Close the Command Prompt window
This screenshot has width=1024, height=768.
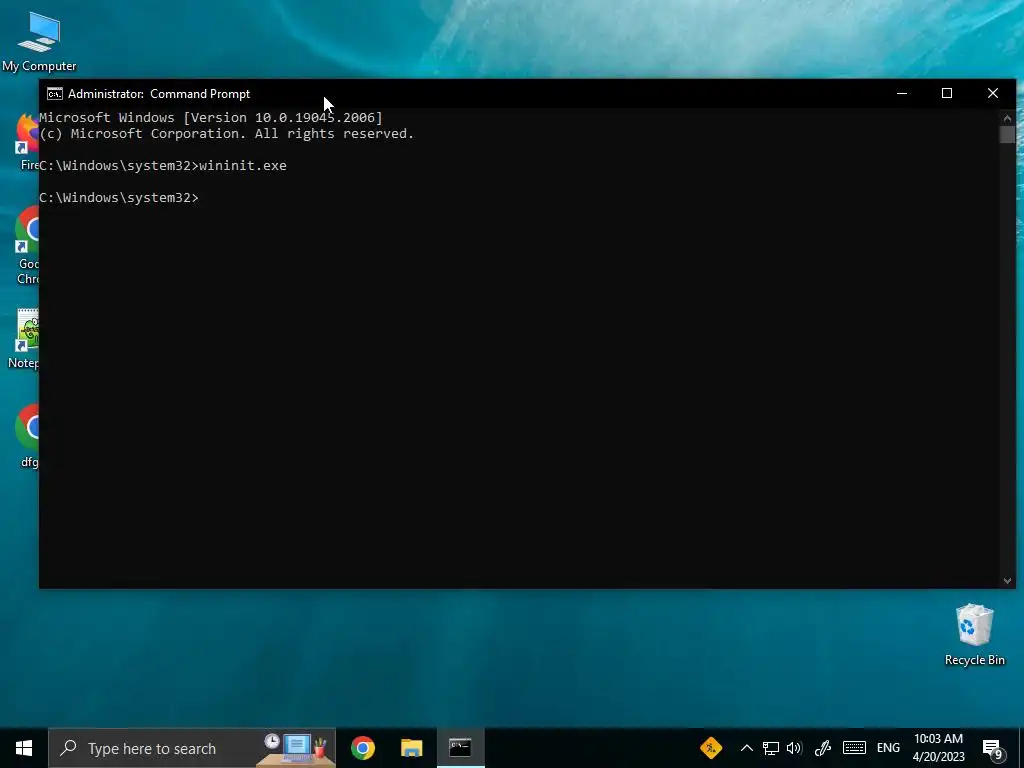point(993,93)
